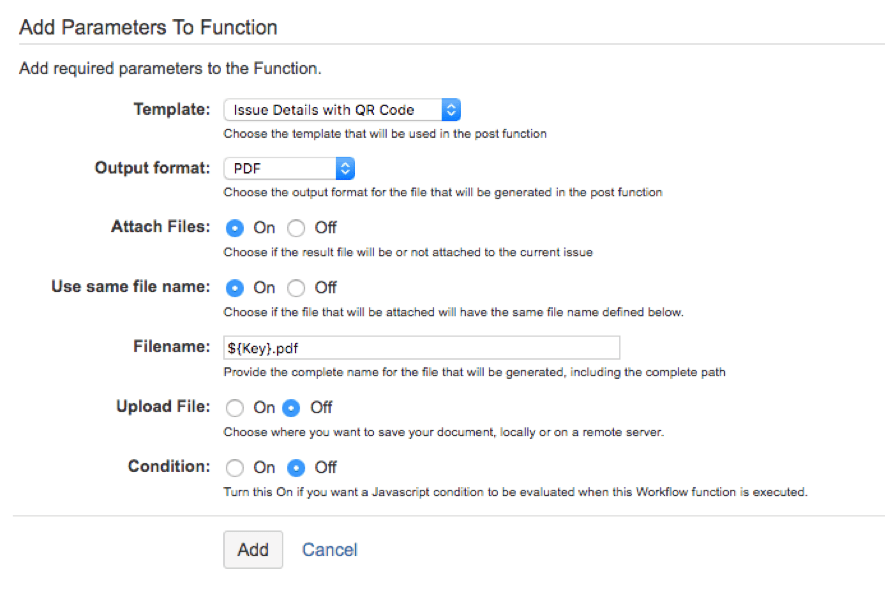This screenshot has width=885, height=600.
Task: Click the Output format dropdown's arrow icon
Action: pos(345,168)
